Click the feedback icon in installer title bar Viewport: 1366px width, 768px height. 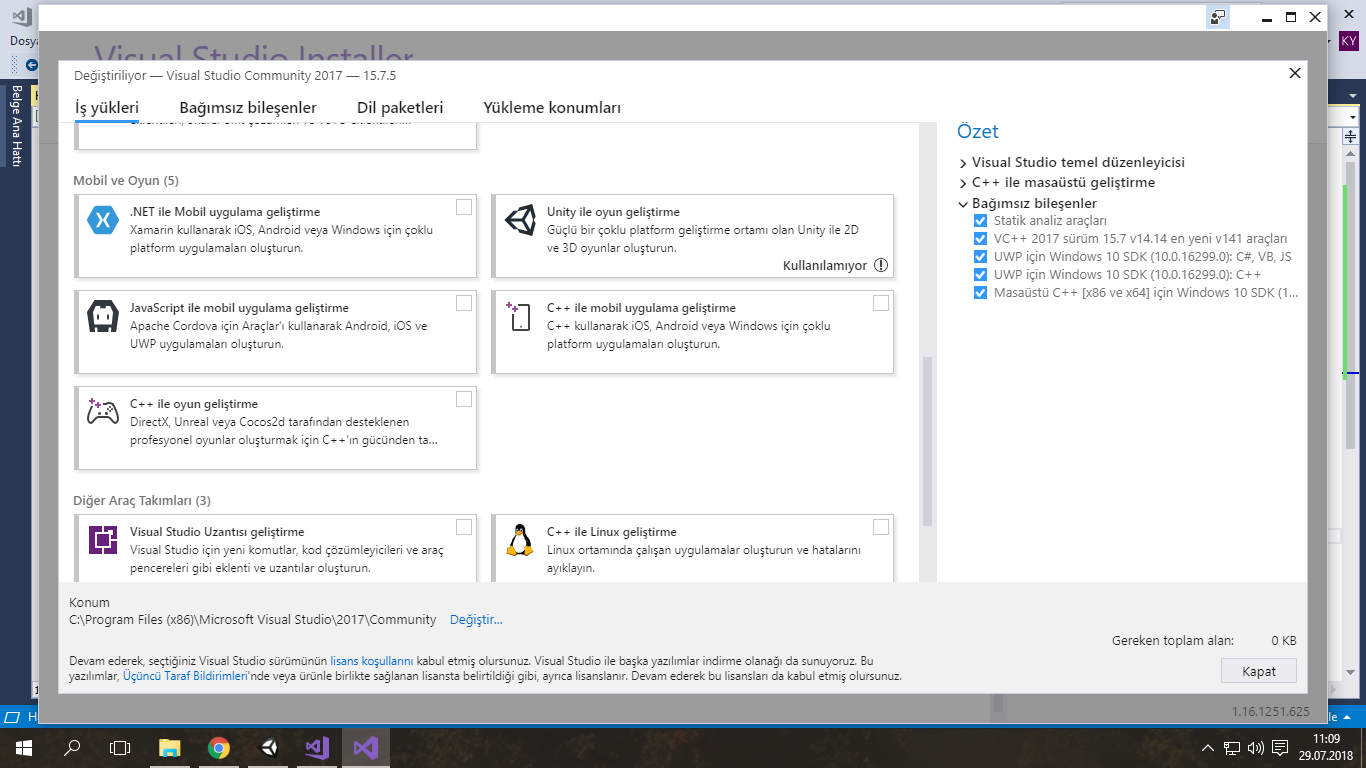pyautogui.click(x=1218, y=17)
